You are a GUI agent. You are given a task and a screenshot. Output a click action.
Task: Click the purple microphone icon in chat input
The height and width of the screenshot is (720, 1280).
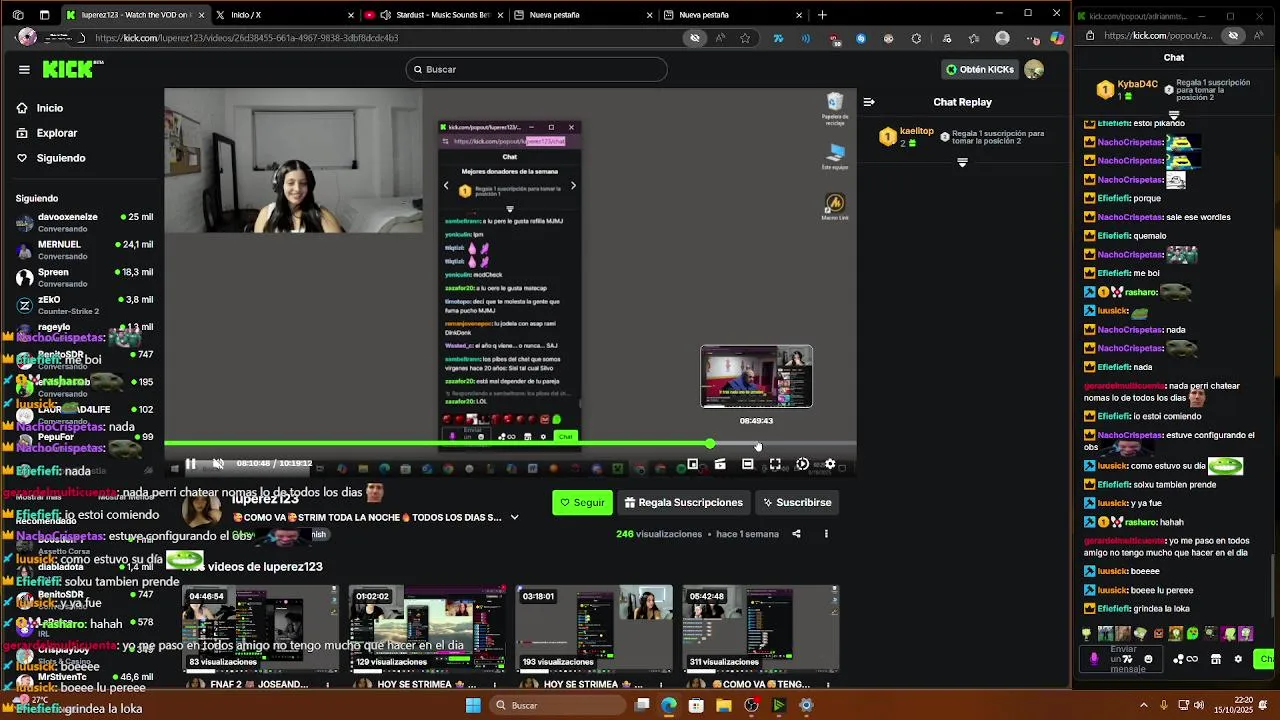(1093, 659)
